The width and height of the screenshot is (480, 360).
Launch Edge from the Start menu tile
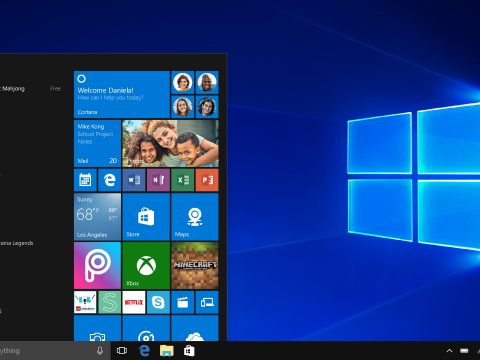pyautogui.click(x=110, y=180)
